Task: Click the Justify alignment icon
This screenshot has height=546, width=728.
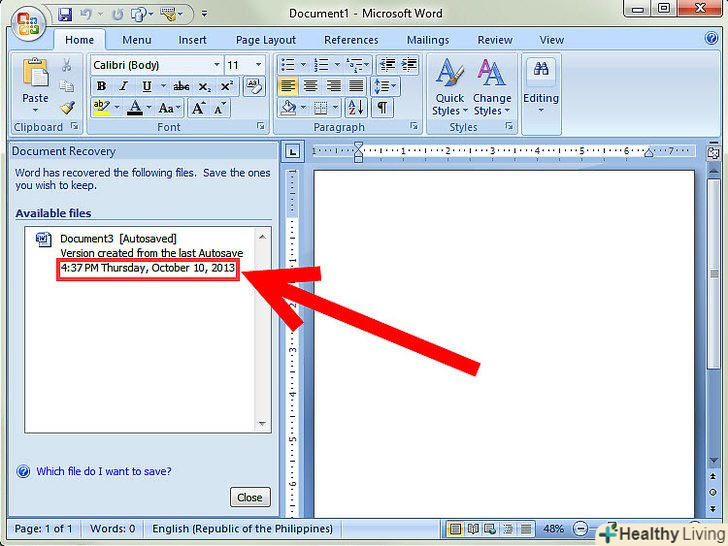Action: [356, 86]
